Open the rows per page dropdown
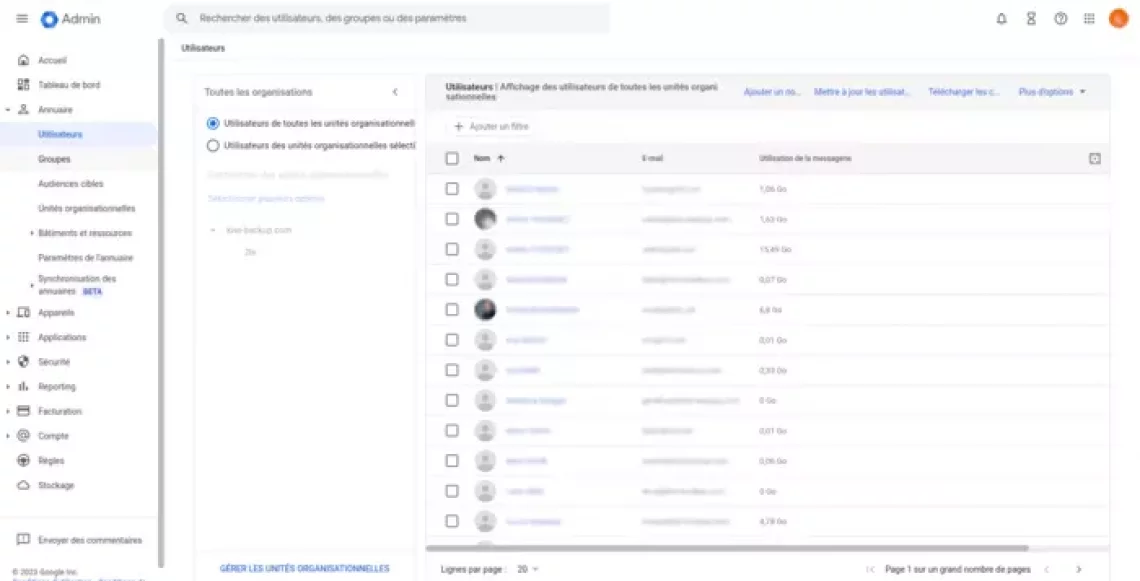 coord(528,569)
